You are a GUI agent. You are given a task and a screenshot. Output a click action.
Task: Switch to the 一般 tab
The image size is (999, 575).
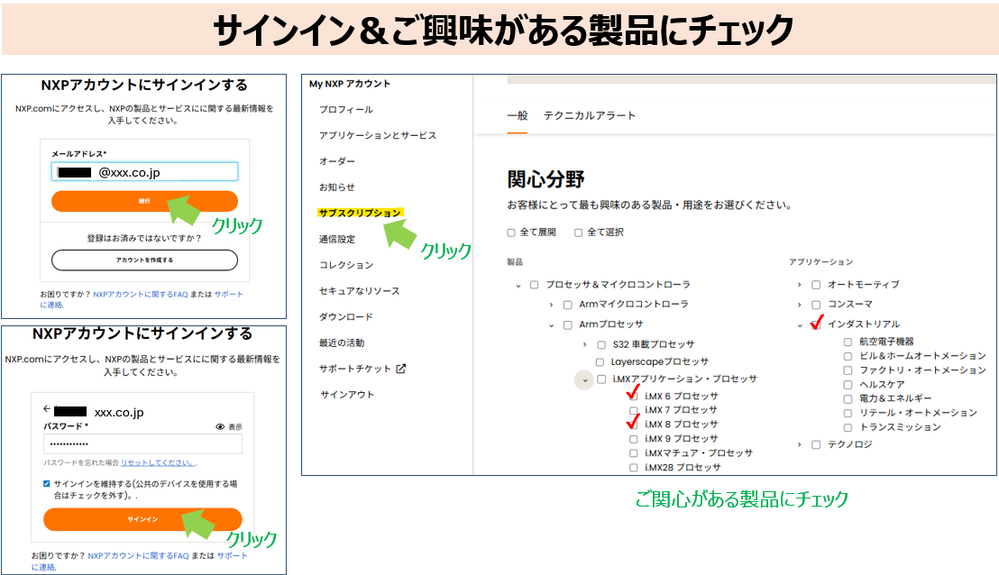click(517, 115)
